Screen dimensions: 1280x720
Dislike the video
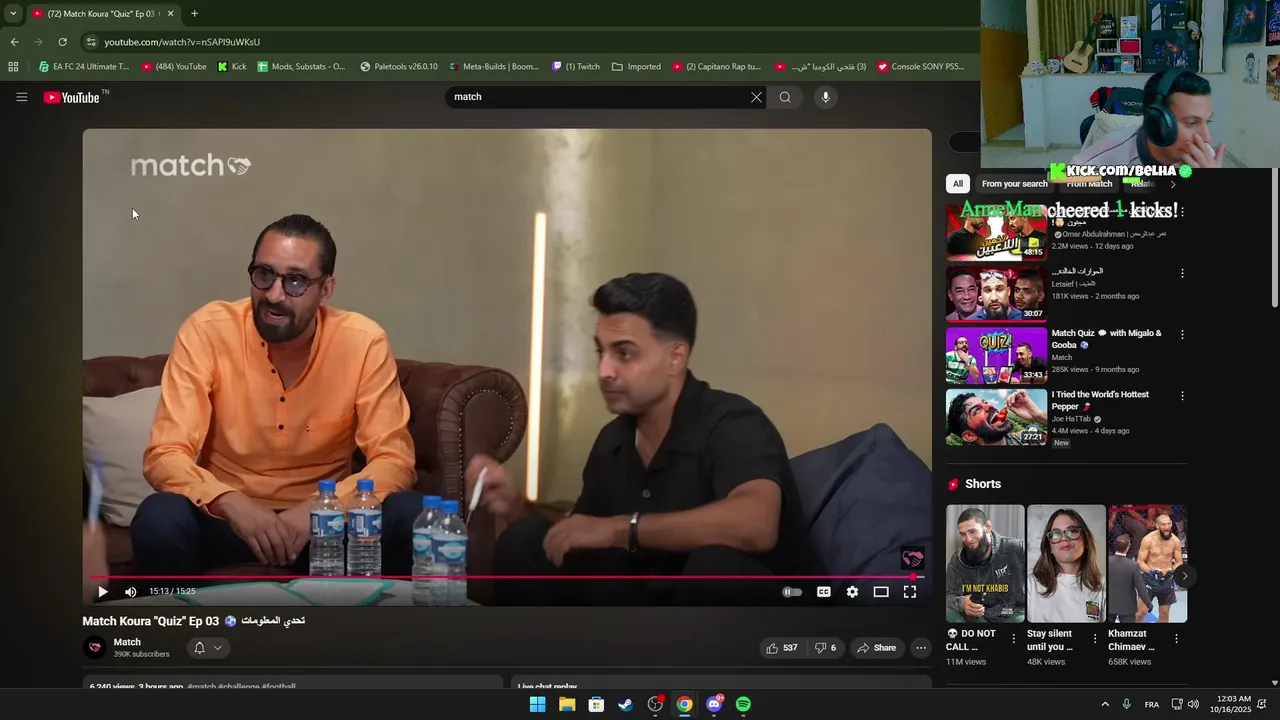point(825,648)
